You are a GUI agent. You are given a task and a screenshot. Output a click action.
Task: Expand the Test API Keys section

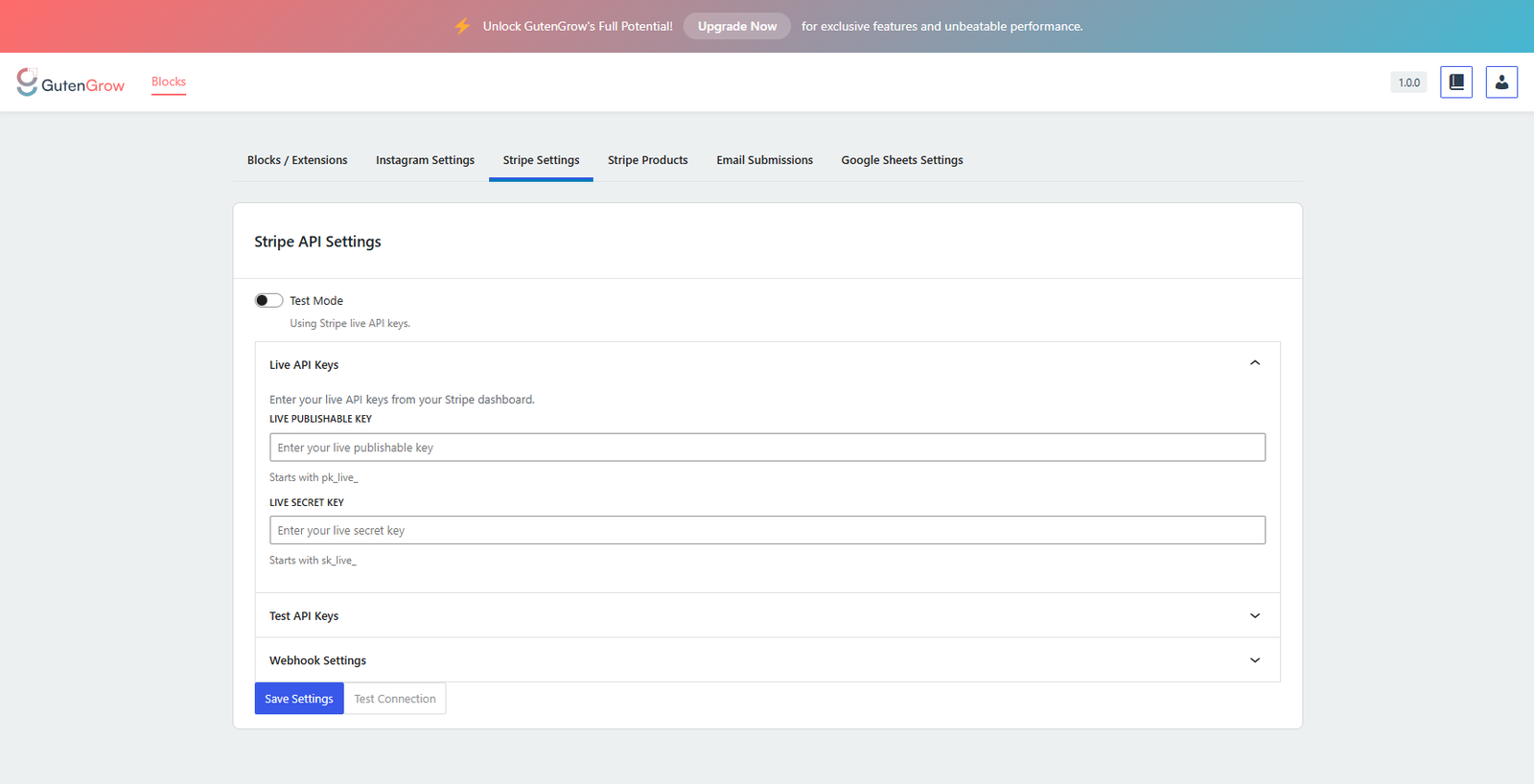(1254, 615)
